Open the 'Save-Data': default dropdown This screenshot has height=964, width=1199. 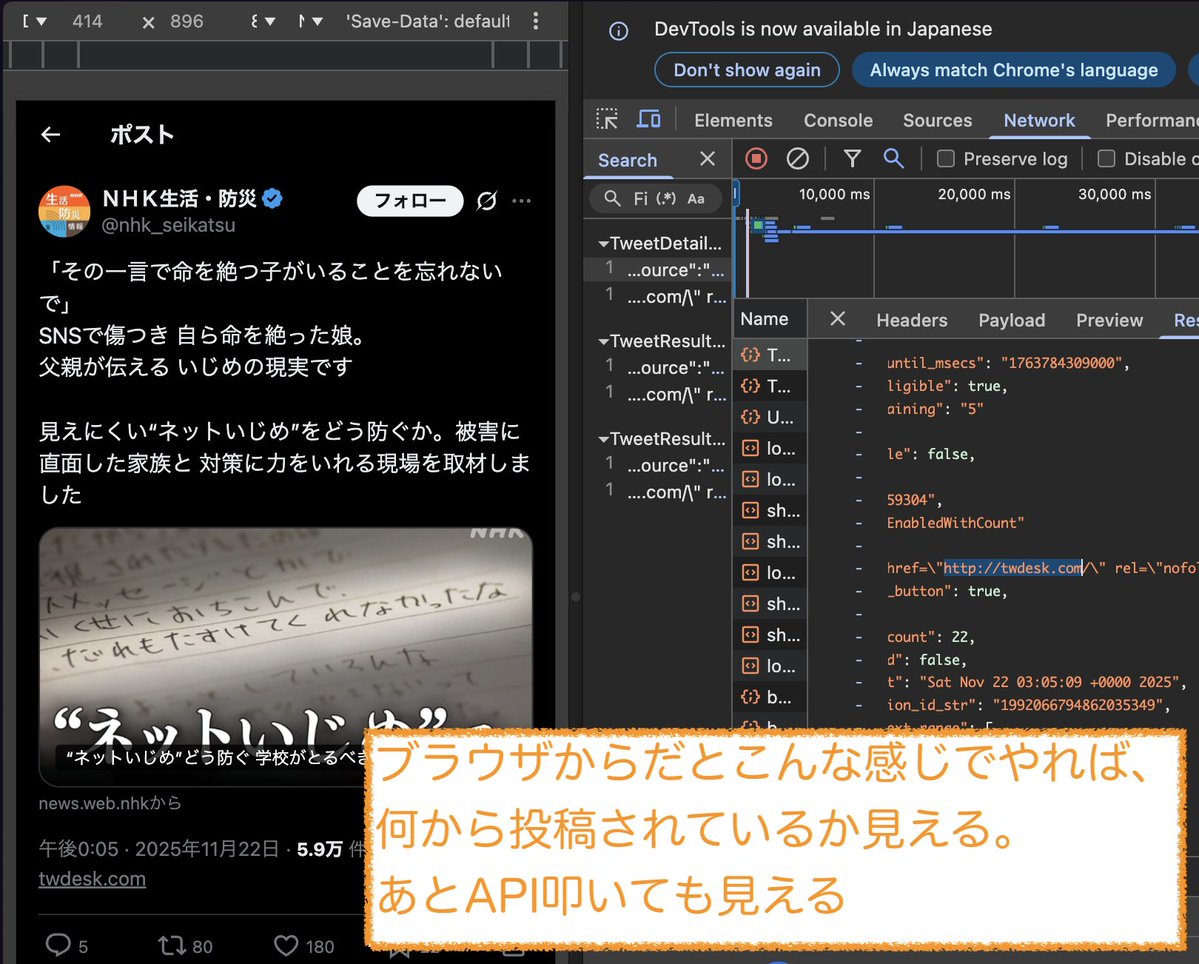coord(427,20)
